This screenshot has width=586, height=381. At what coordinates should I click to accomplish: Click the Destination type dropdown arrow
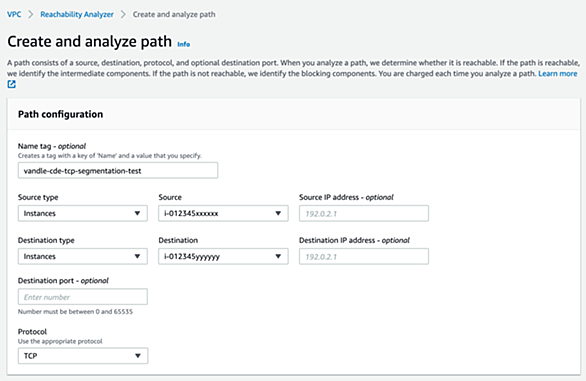[x=137, y=256]
